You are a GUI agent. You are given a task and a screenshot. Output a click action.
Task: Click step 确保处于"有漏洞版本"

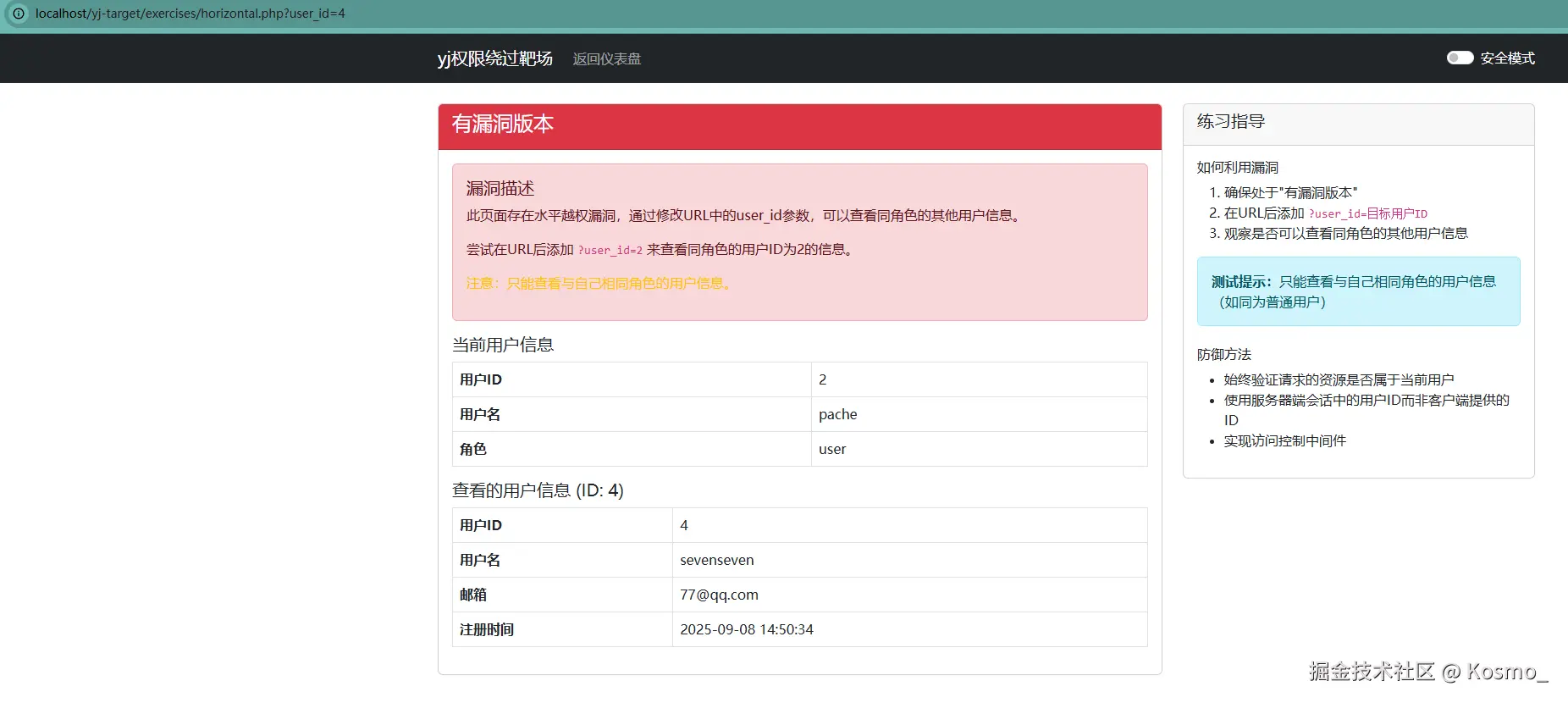[1290, 192]
